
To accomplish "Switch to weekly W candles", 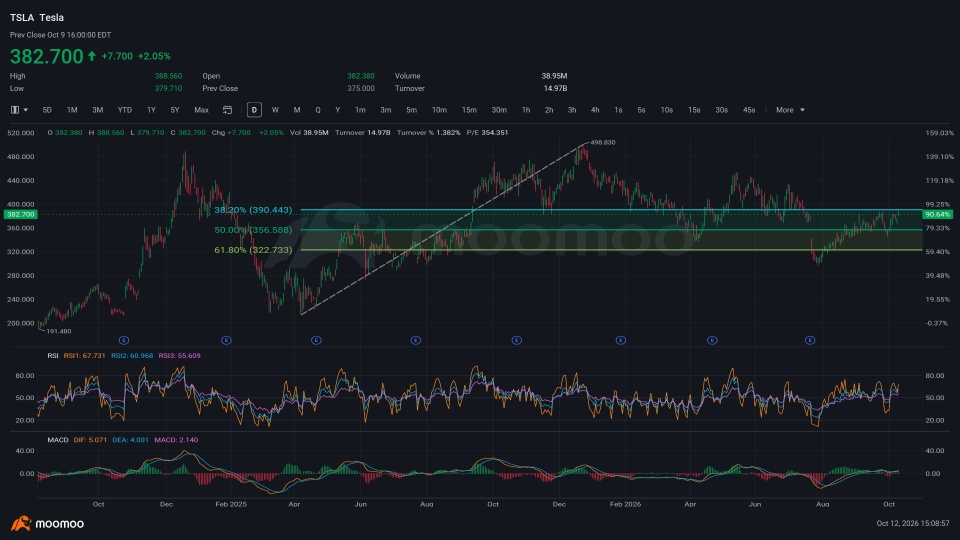I will pyautogui.click(x=275, y=110).
